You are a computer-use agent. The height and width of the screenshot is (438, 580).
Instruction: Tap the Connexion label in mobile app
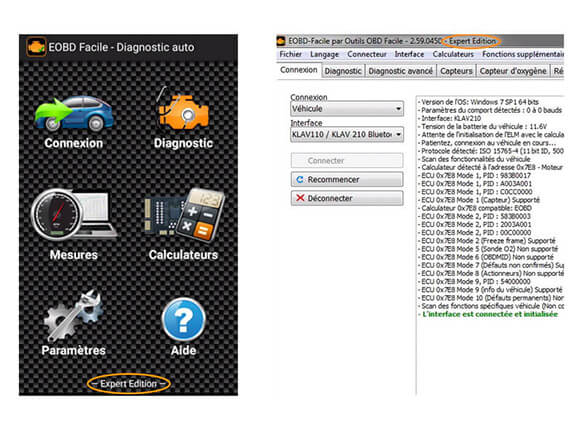[74, 143]
